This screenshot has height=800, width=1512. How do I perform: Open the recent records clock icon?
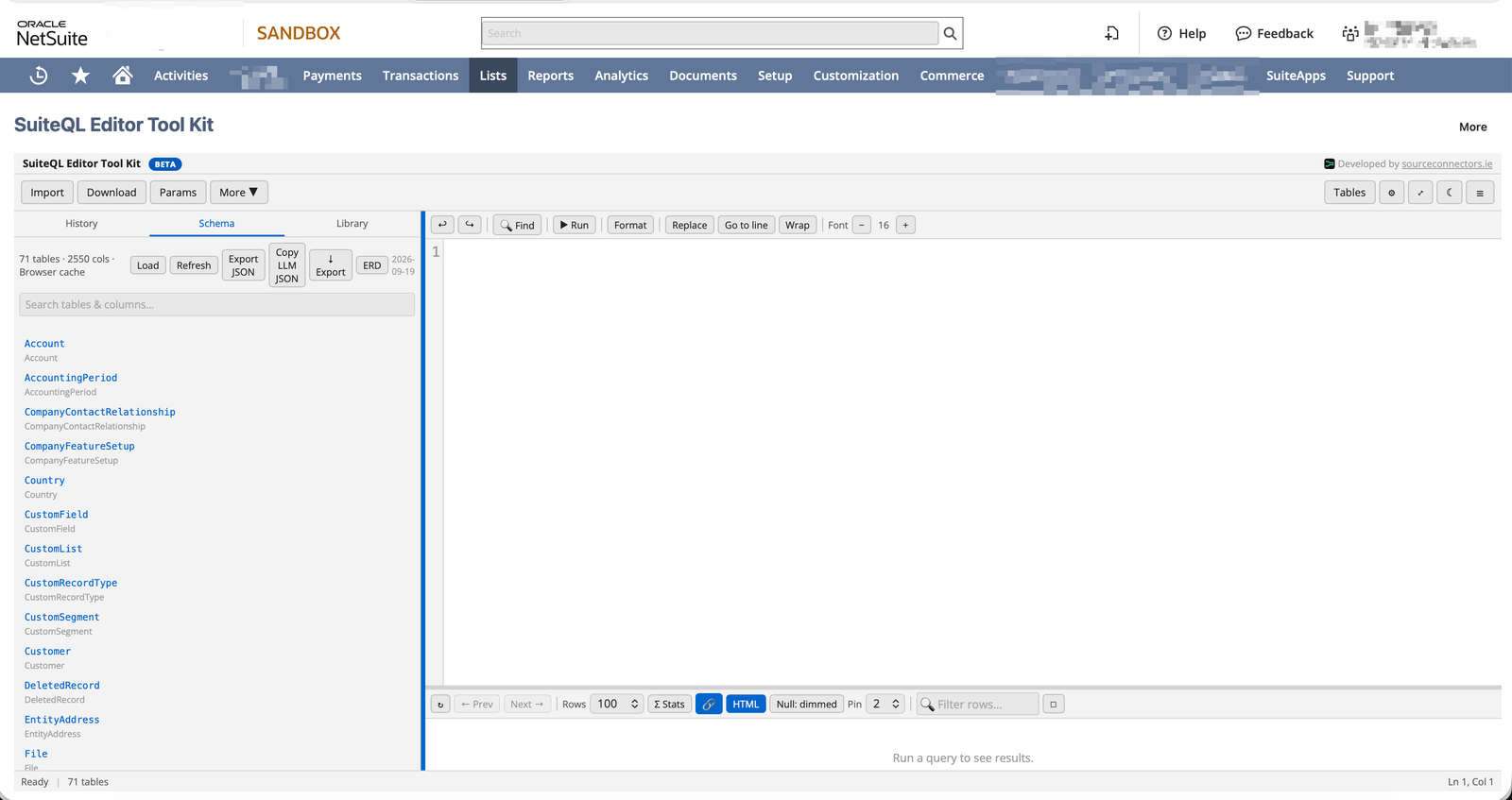pyautogui.click(x=39, y=76)
